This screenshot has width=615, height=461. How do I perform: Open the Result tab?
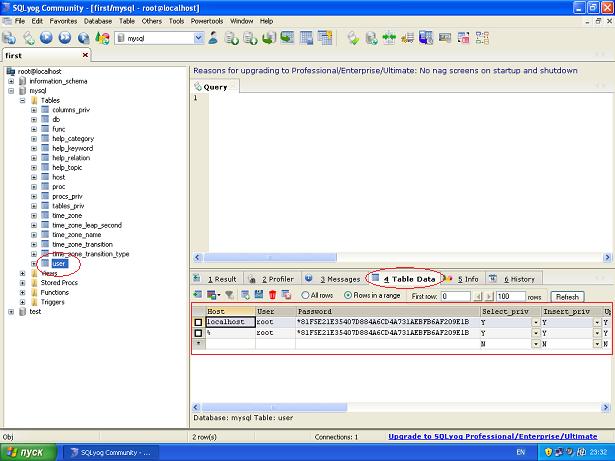tap(217, 279)
